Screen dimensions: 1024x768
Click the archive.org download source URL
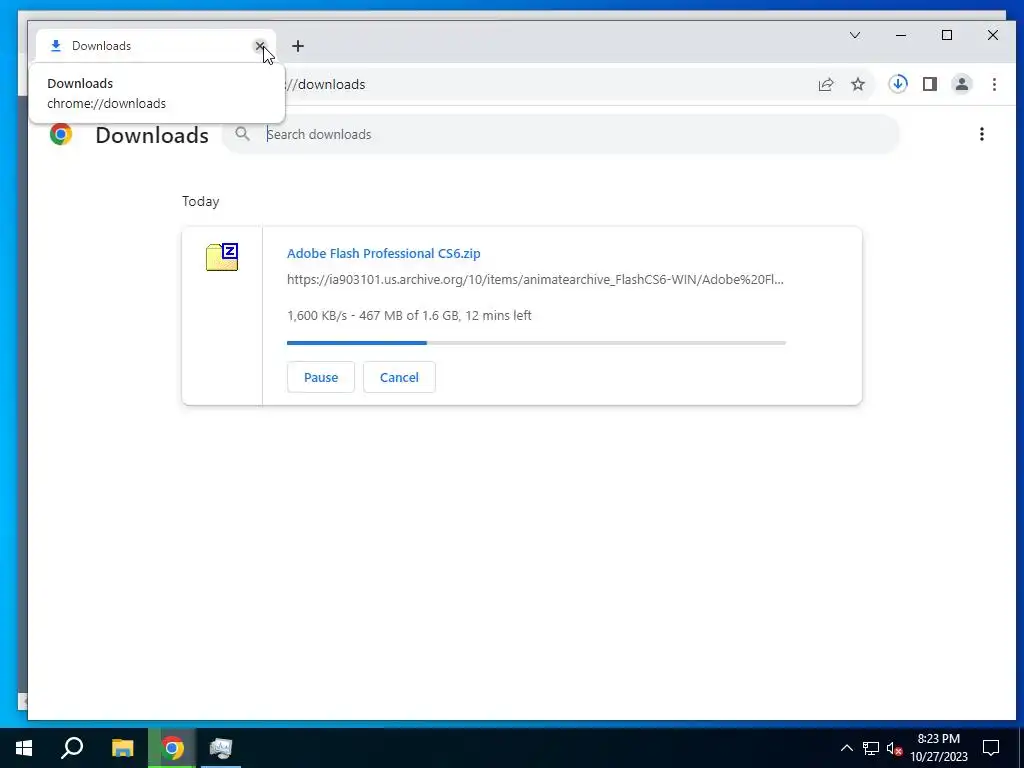click(535, 280)
